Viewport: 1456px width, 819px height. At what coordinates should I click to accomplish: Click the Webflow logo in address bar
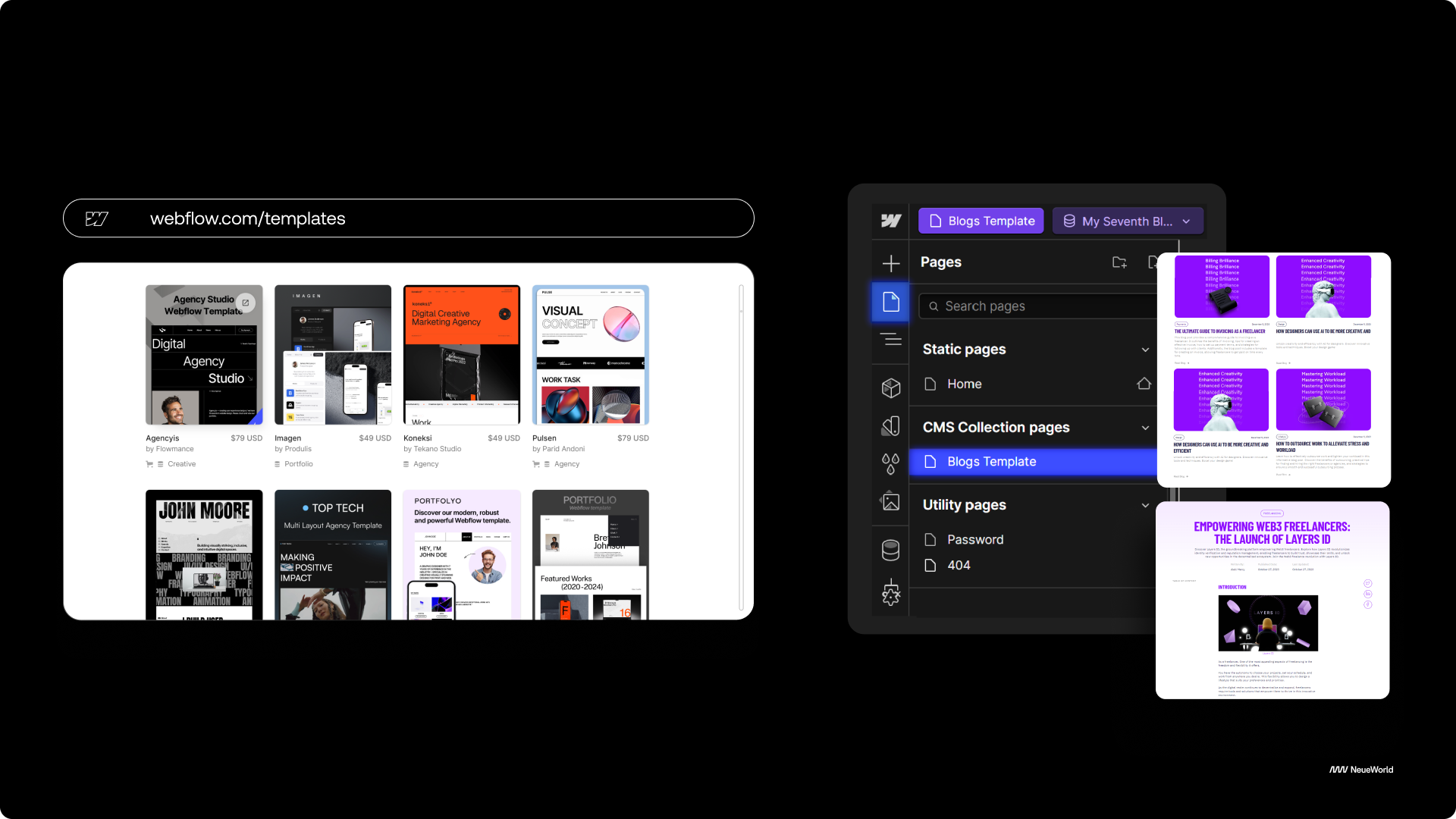pos(97,218)
